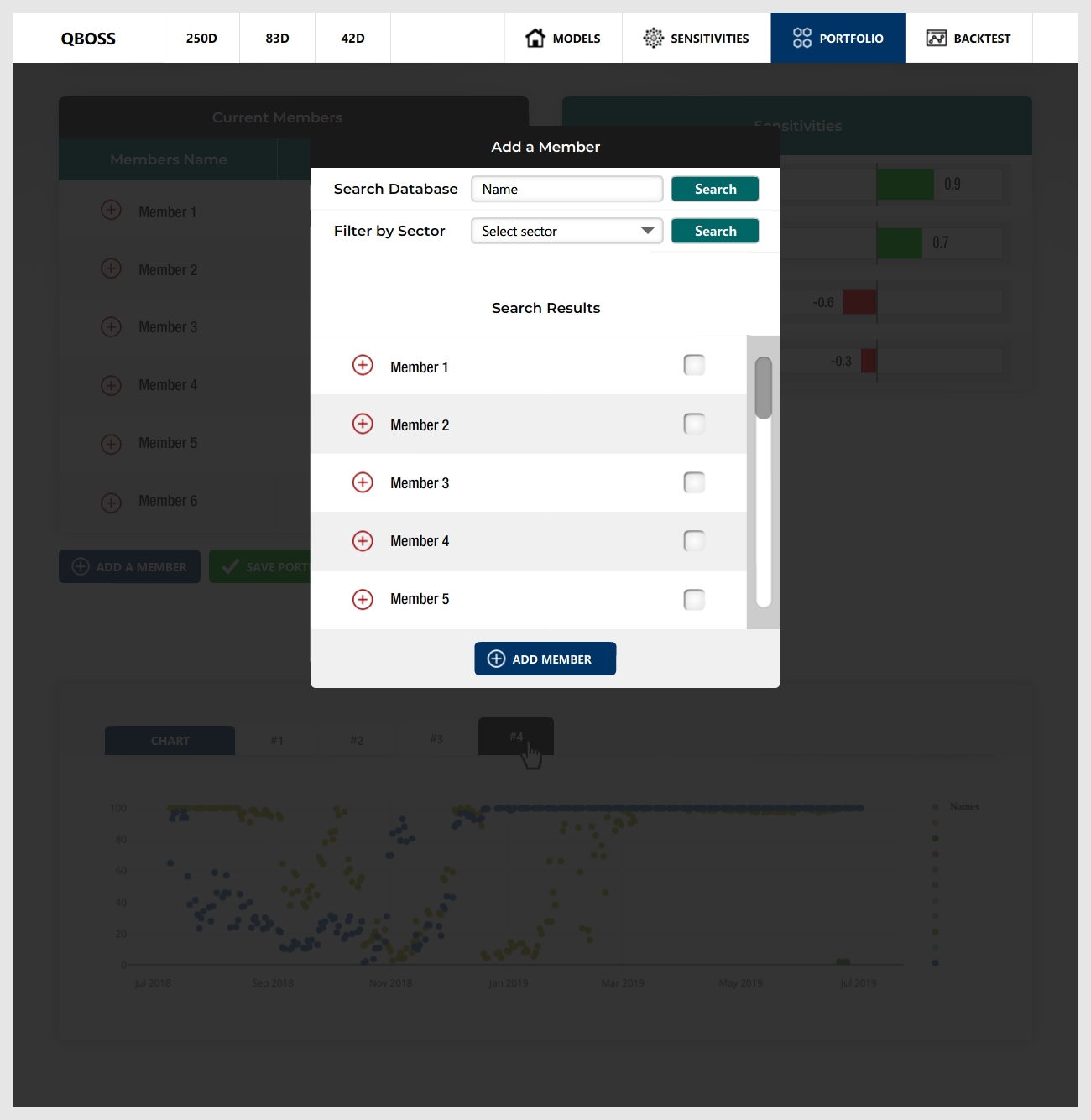The width and height of the screenshot is (1091, 1120).
Task: Click the plus icon for Member 4 in Current Members
Action: point(112,385)
